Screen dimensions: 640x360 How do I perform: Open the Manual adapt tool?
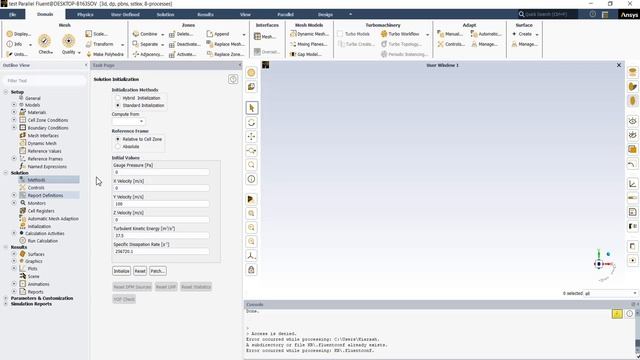(x=450, y=34)
